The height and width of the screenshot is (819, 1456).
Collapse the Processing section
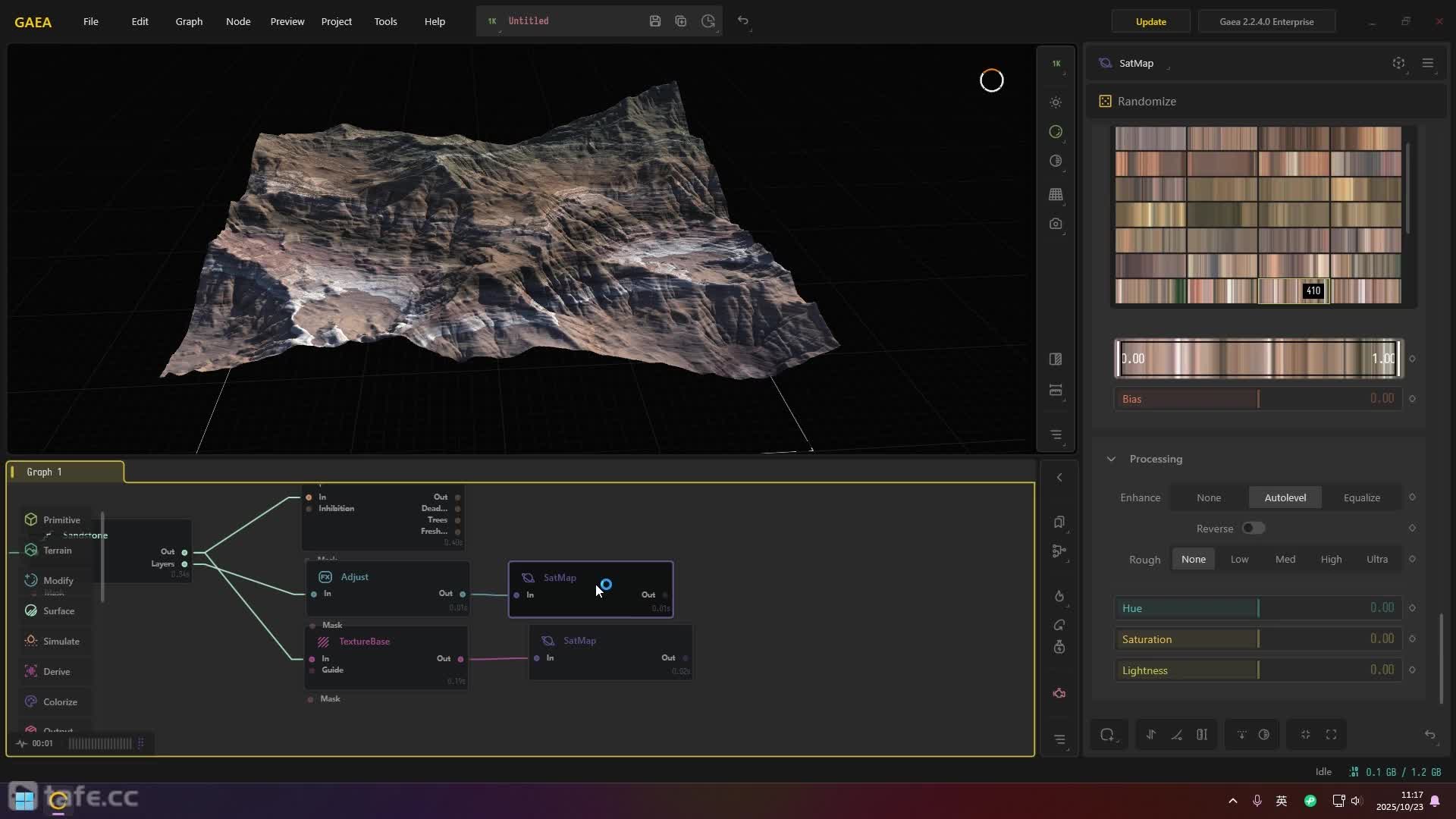pos(1111,459)
